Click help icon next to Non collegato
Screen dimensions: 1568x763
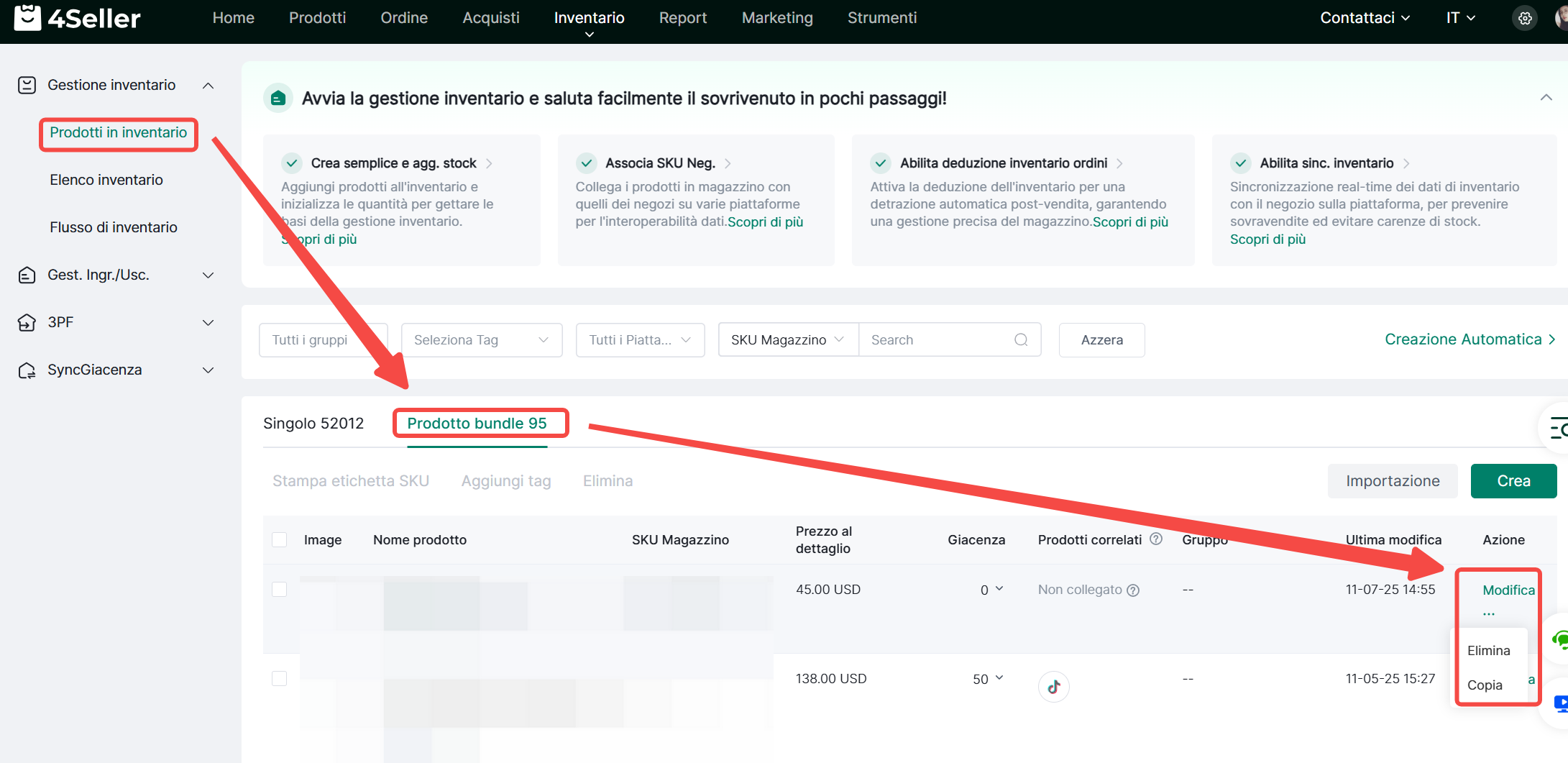pos(1133,590)
